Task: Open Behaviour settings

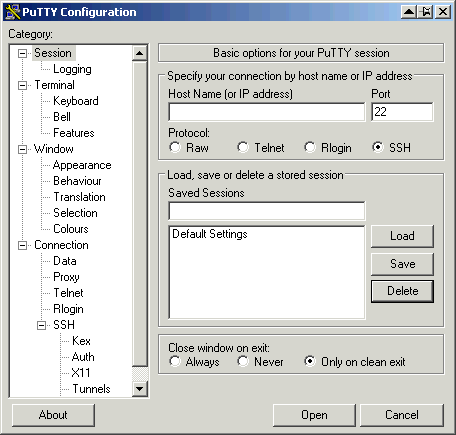Action: click(77, 181)
